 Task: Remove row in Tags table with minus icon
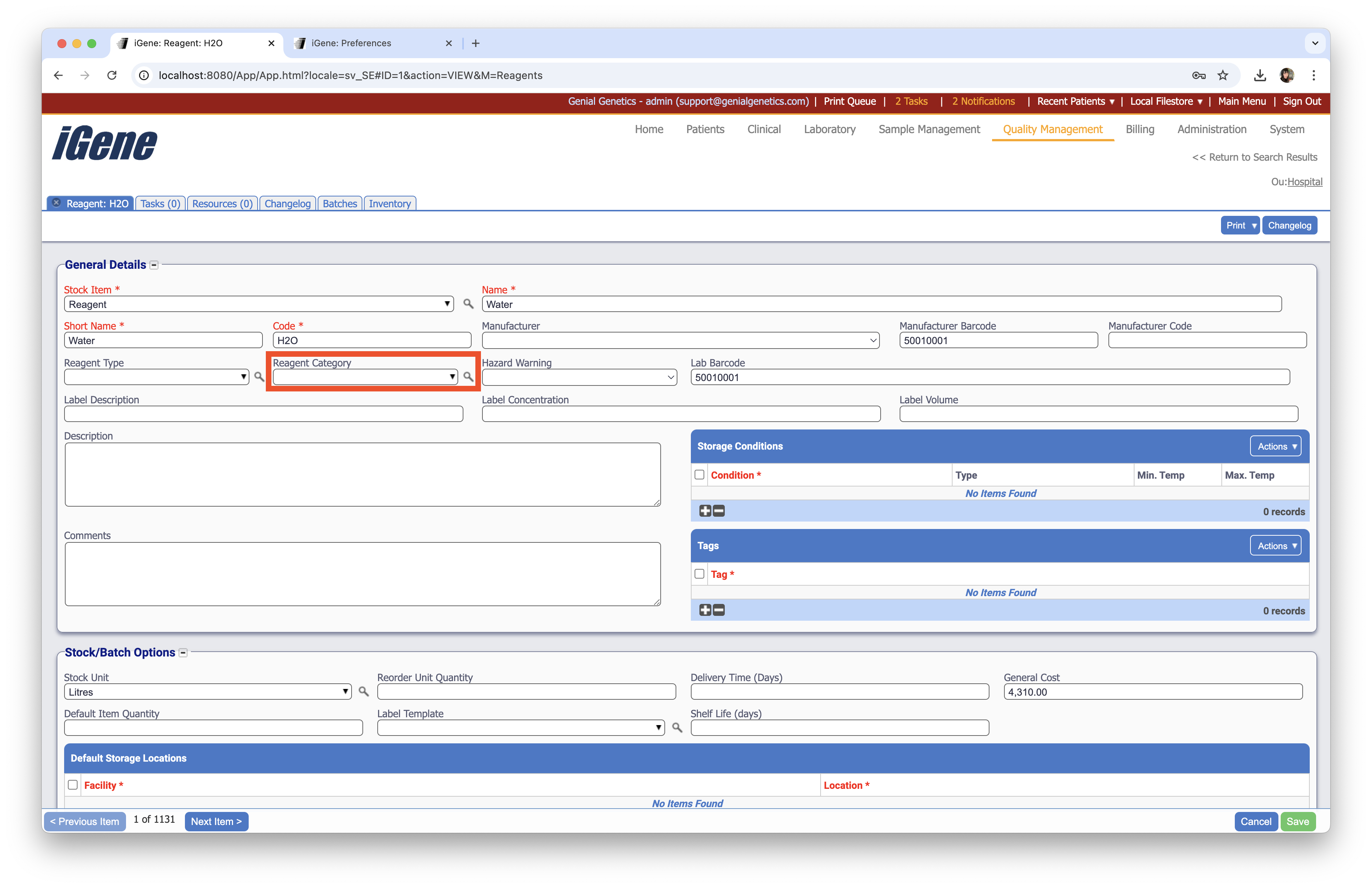(719, 610)
